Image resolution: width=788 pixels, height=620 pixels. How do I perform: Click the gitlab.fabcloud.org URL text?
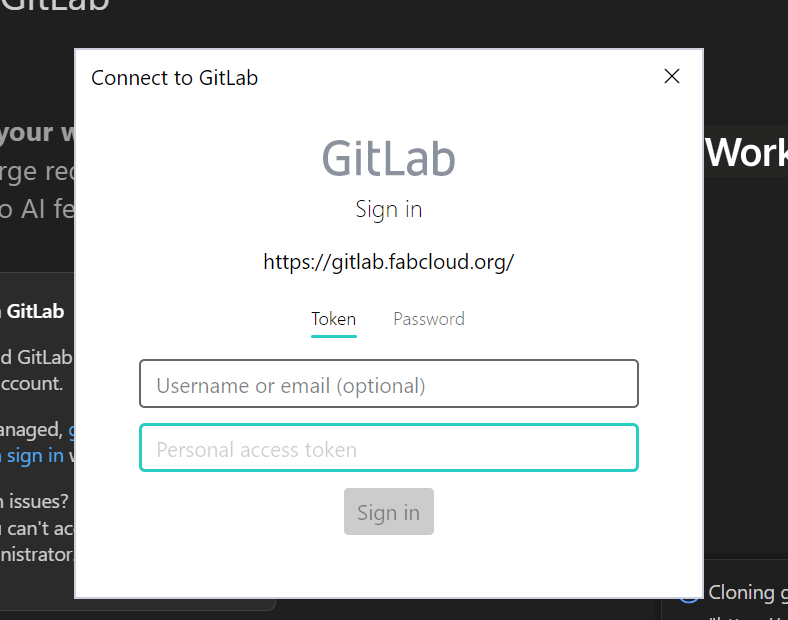(x=388, y=262)
